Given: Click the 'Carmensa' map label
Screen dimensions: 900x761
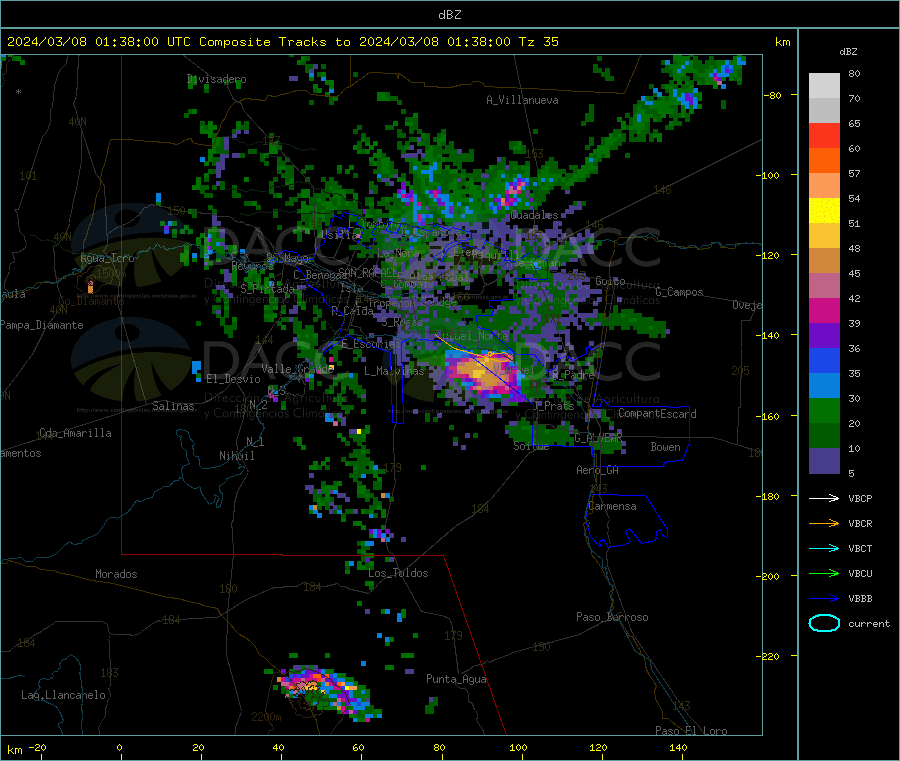Looking at the screenshot, I should (x=612, y=506).
